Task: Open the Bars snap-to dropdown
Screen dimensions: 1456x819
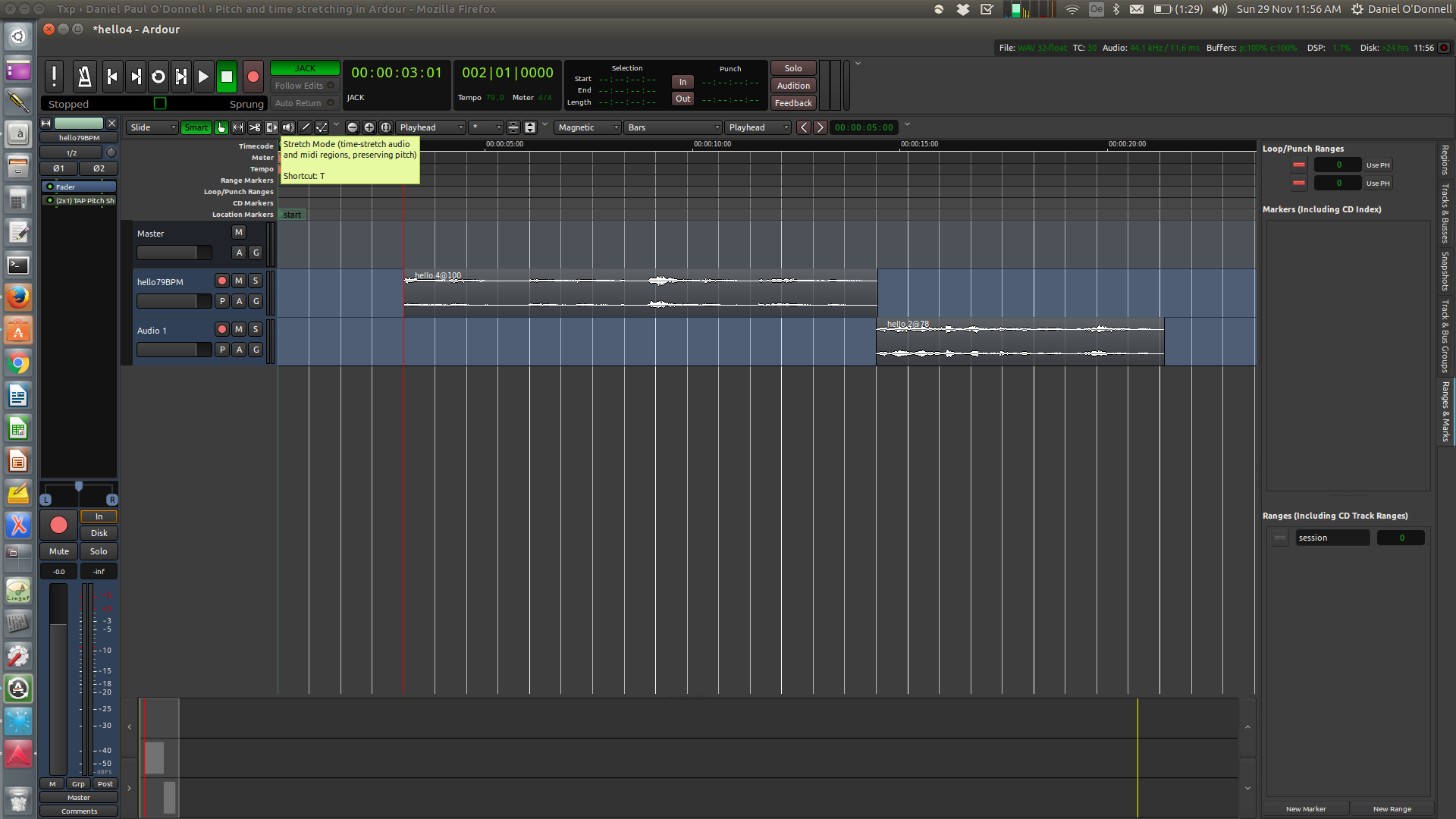Action: (673, 127)
